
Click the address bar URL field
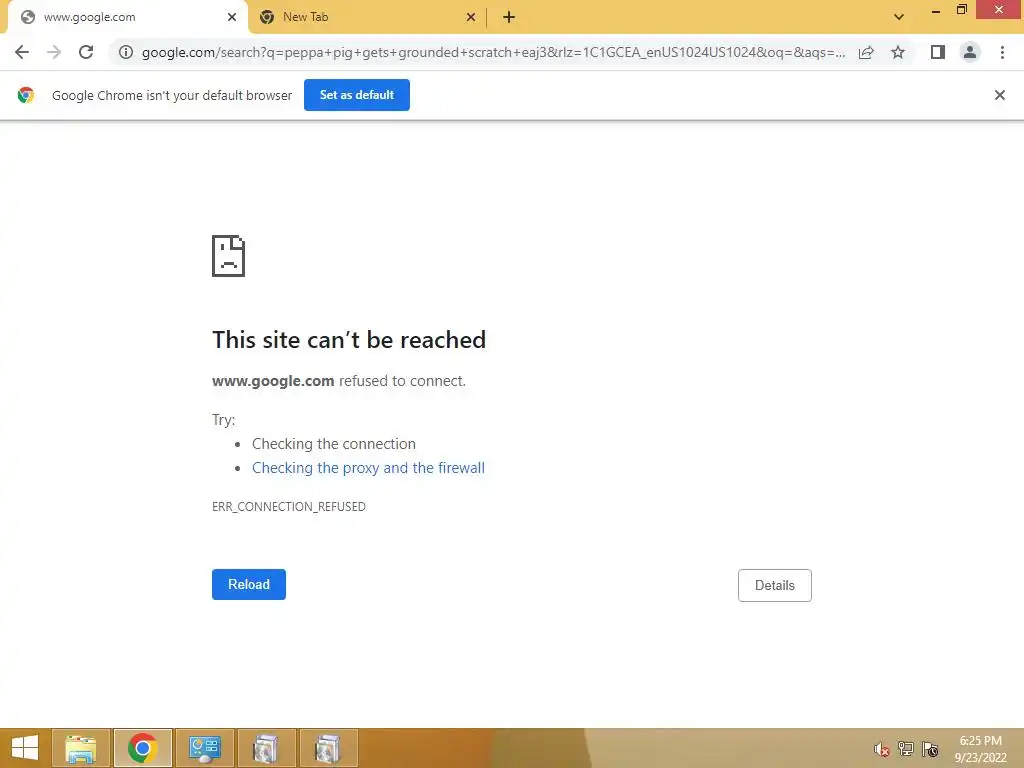coord(493,52)
